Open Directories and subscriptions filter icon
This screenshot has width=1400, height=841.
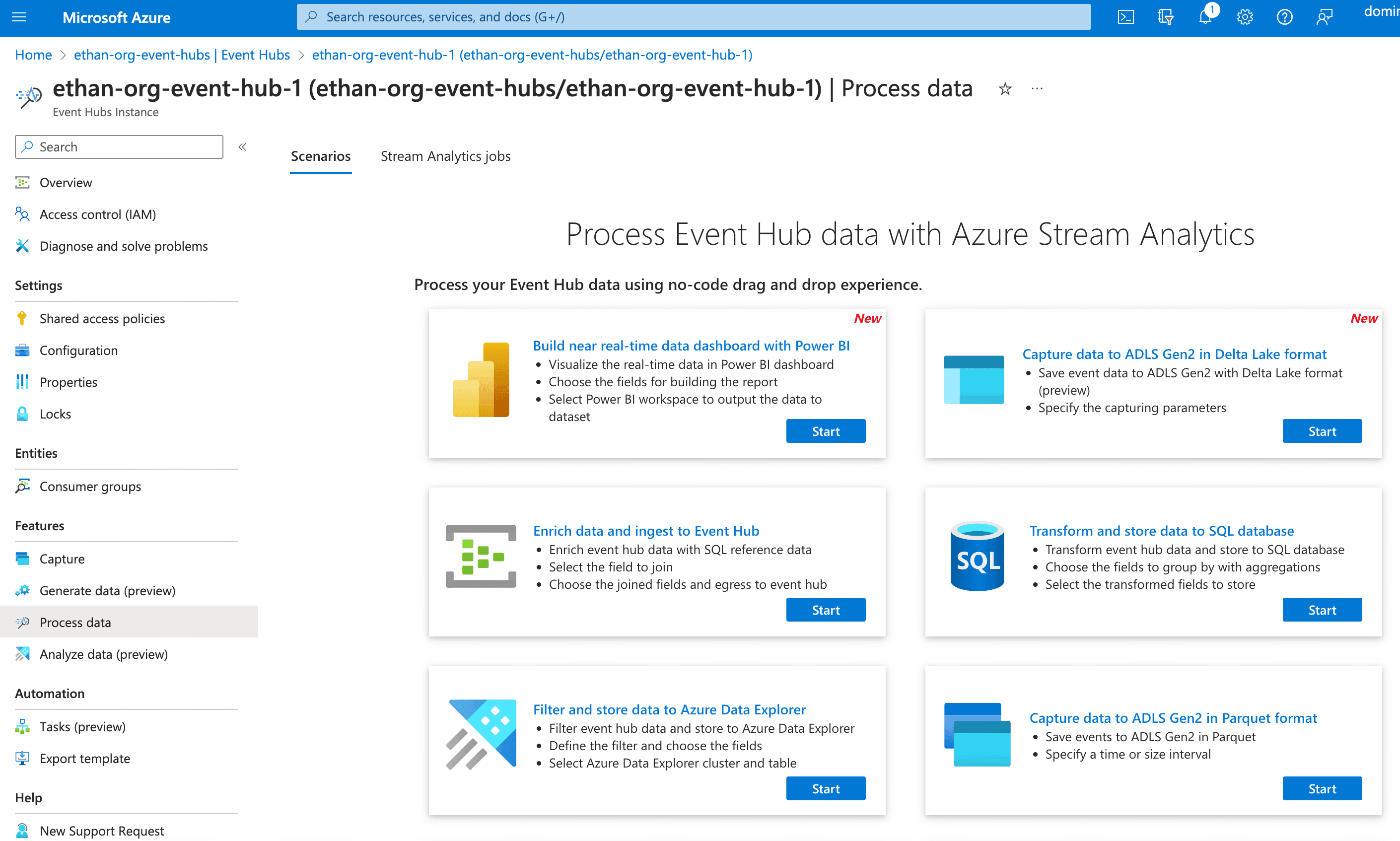[1165, 17]
